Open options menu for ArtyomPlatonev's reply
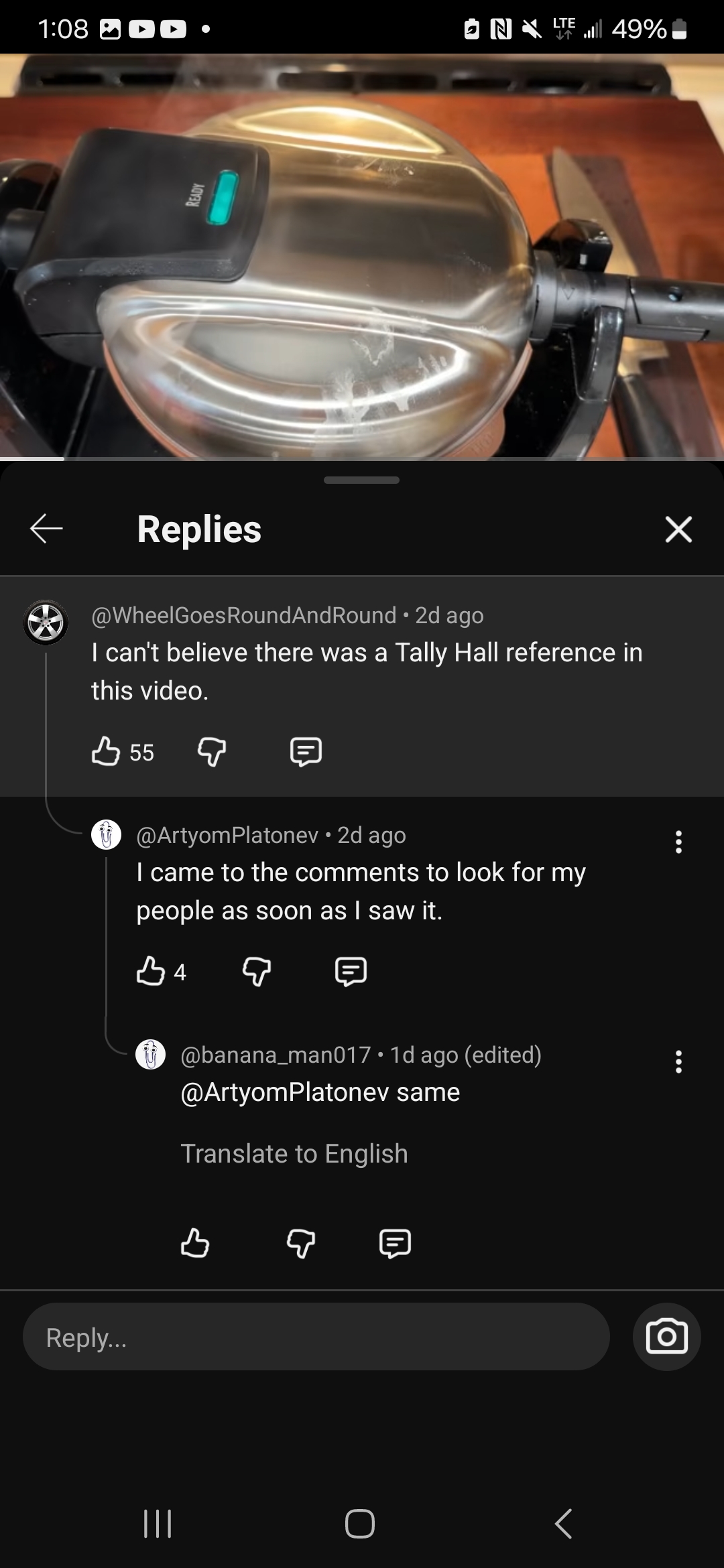The height and width of the screenshot is (1568, 724). 678,842
